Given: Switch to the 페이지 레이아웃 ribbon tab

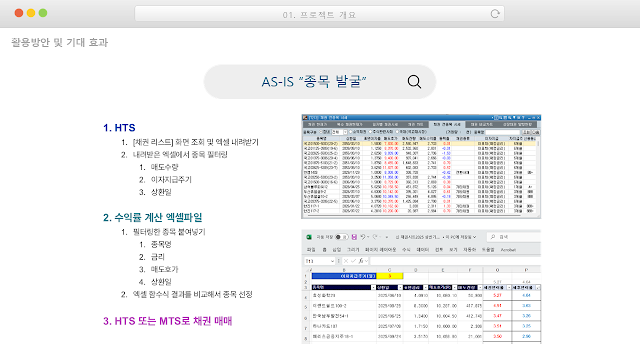Looking at the screenshot, I should point(380,249).
